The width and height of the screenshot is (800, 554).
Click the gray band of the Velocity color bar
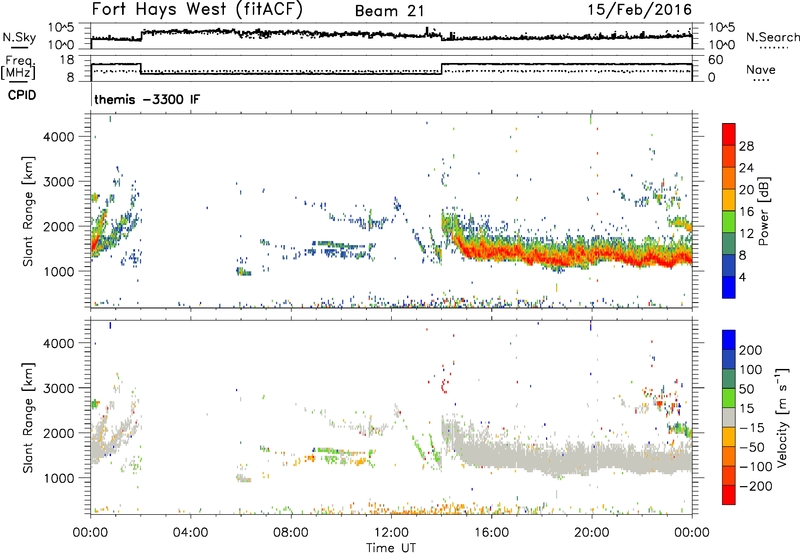729,418
